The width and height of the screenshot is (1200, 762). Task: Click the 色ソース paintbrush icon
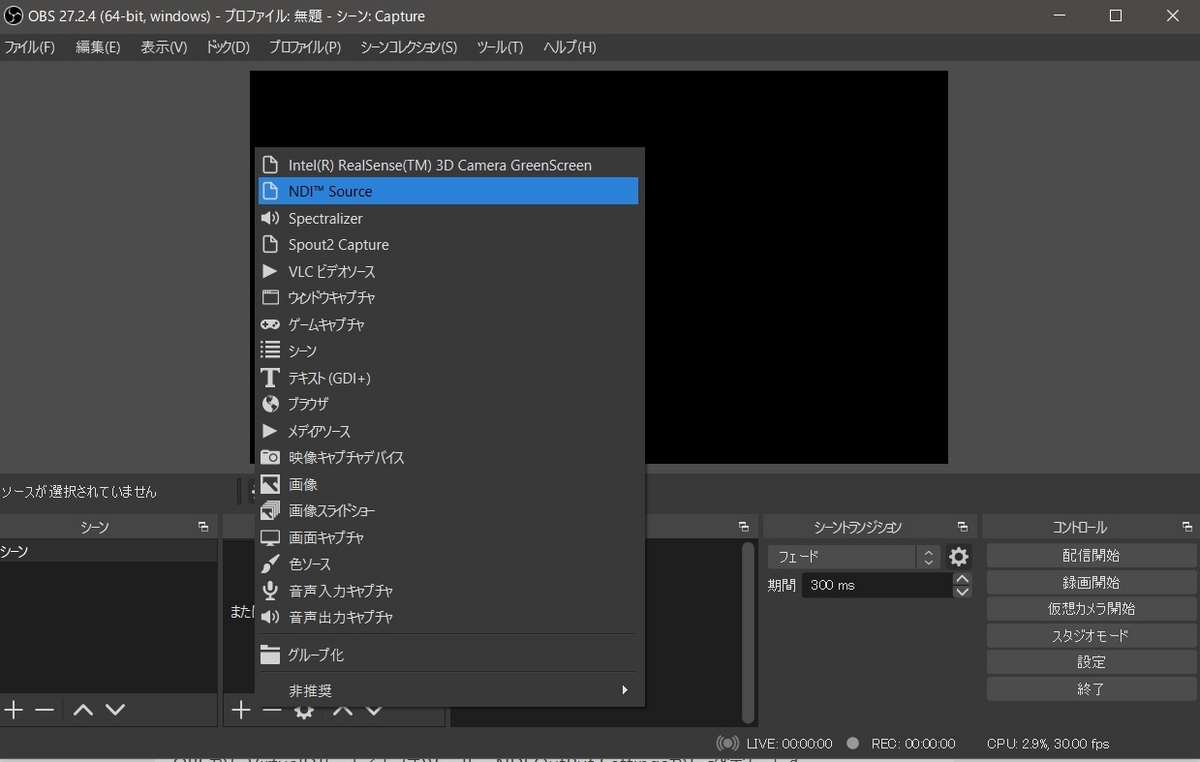270,564
